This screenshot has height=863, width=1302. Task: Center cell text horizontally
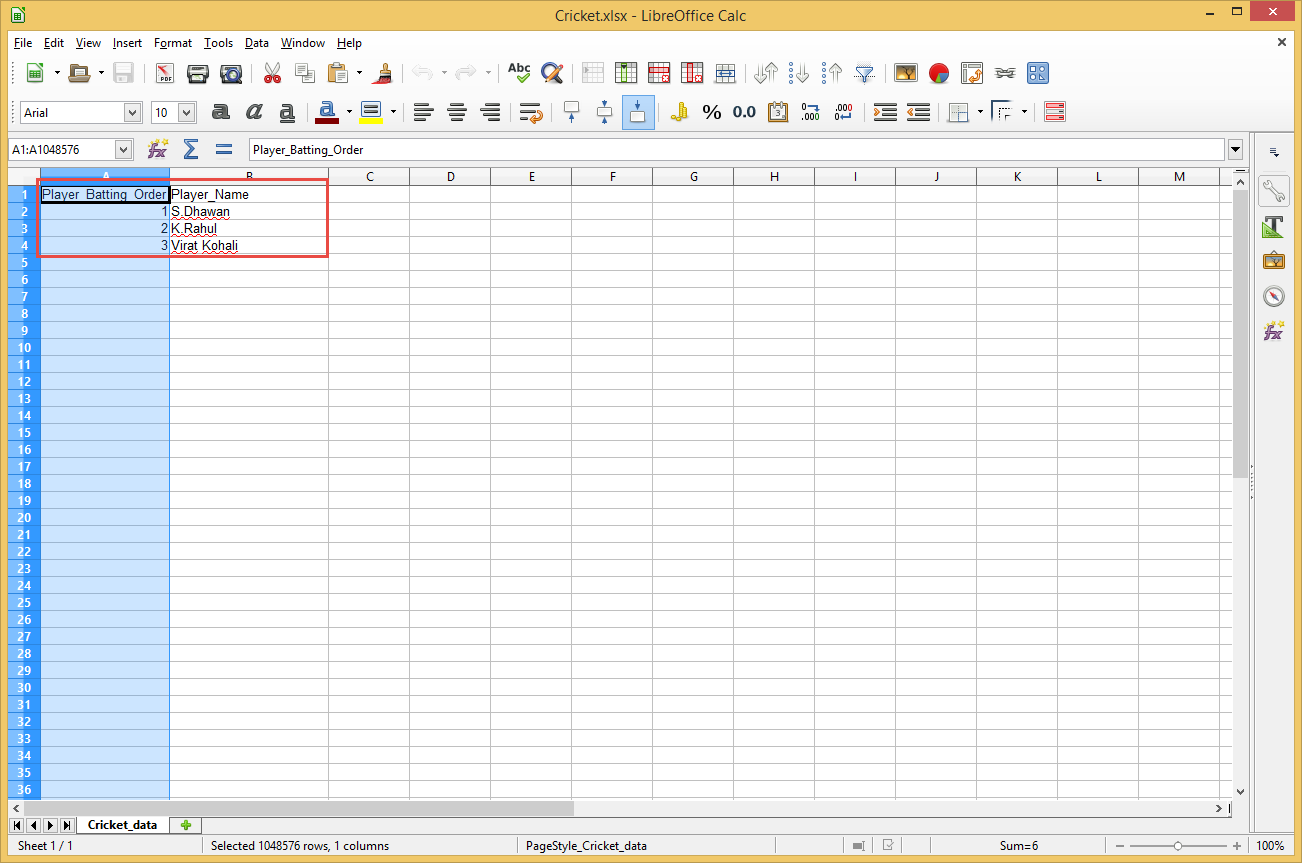[457, 112]
